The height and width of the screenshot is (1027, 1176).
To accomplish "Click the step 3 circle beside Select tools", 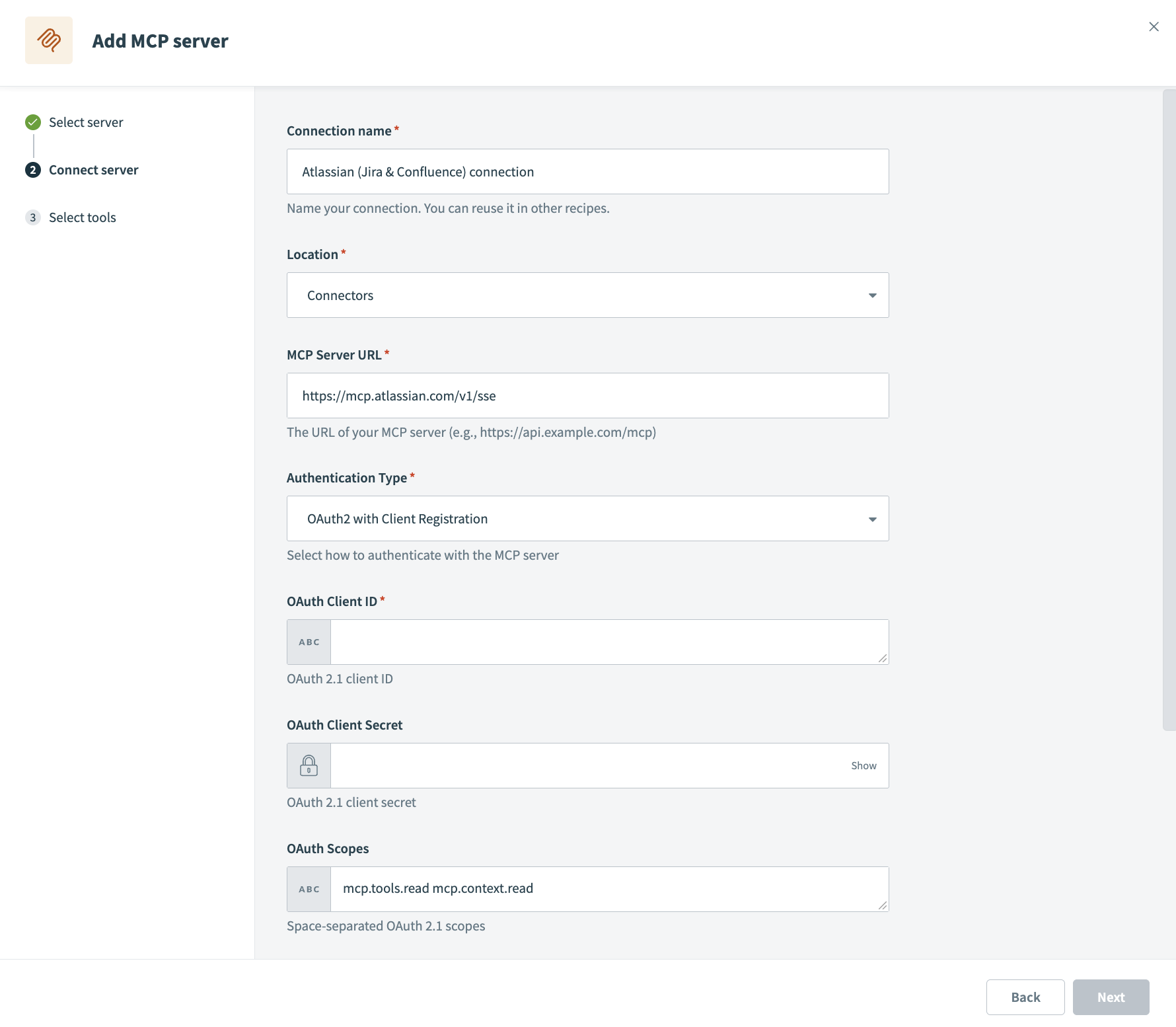I will click(32, 217).
